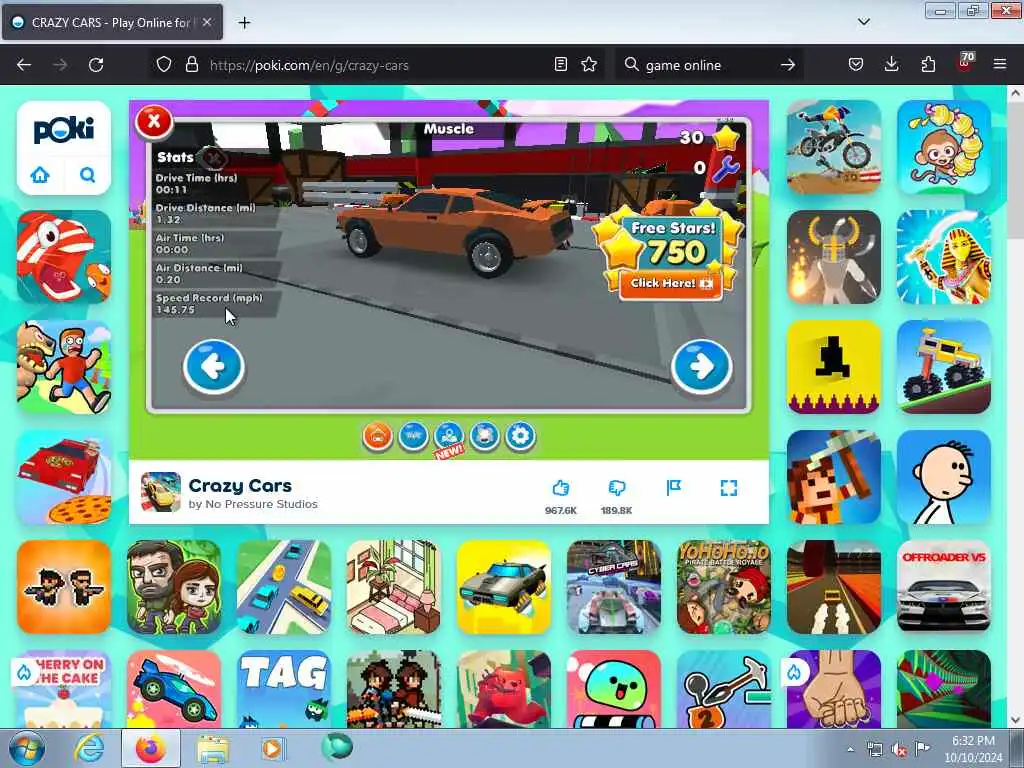Image resolution: width=1024 pixels, height=768 pixels.
Task: Reload the current page
Action: (96, 65)
